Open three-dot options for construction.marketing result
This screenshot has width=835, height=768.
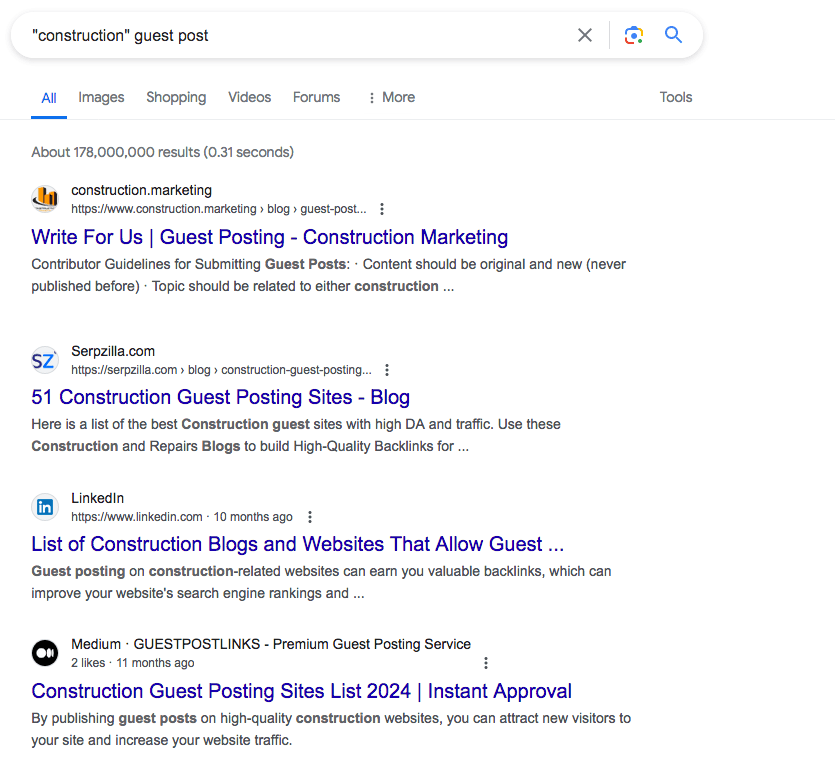[382, 210]
